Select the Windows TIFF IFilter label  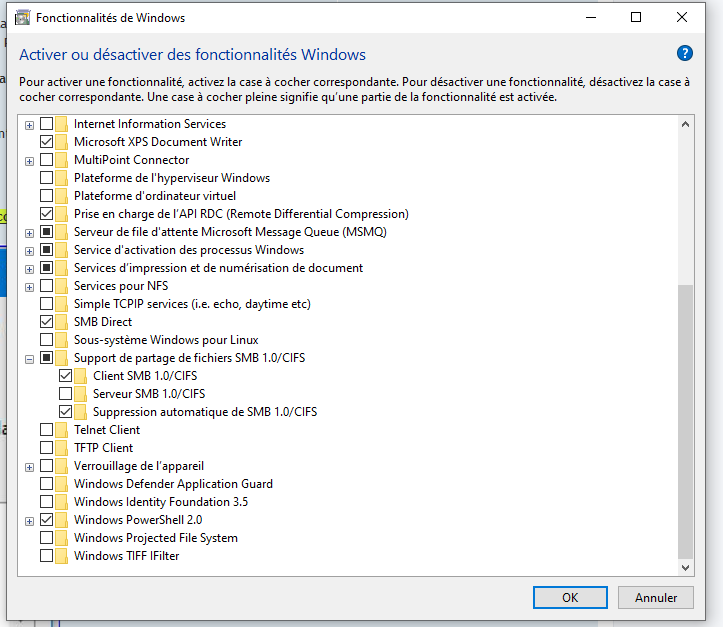click(x=126, y=556)
